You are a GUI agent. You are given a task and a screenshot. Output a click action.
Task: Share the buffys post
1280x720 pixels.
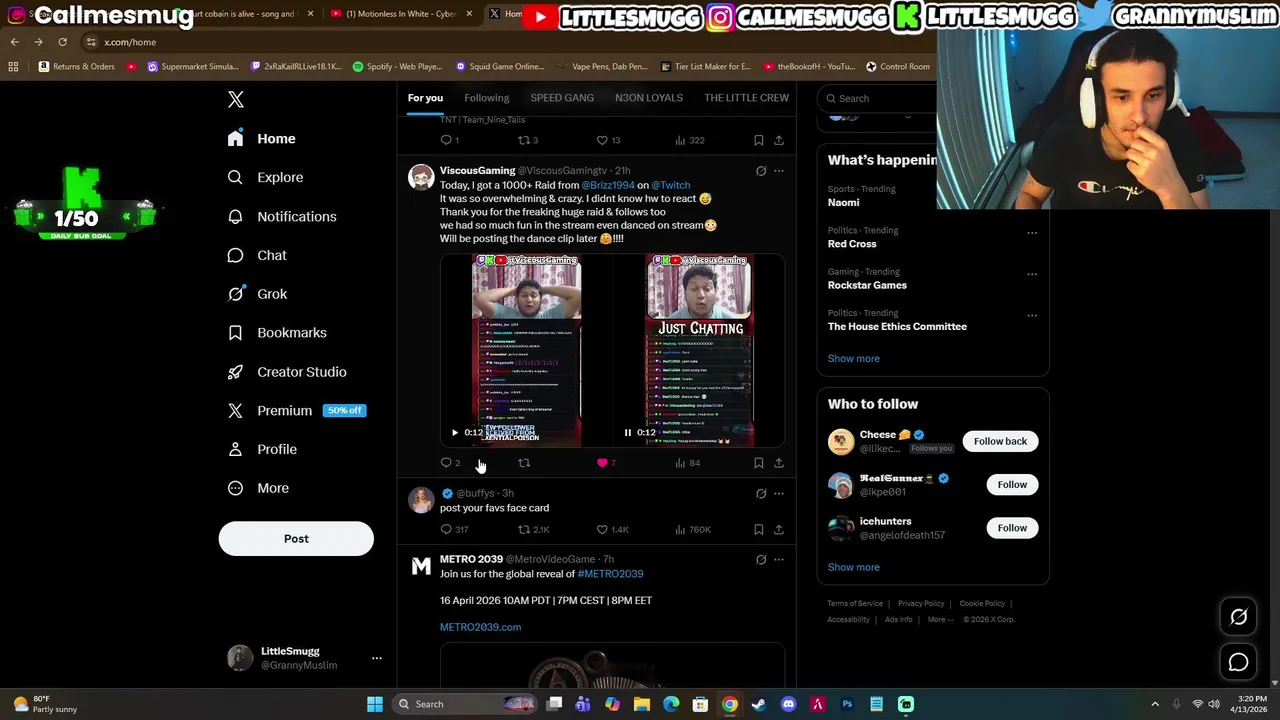(779, 529)
